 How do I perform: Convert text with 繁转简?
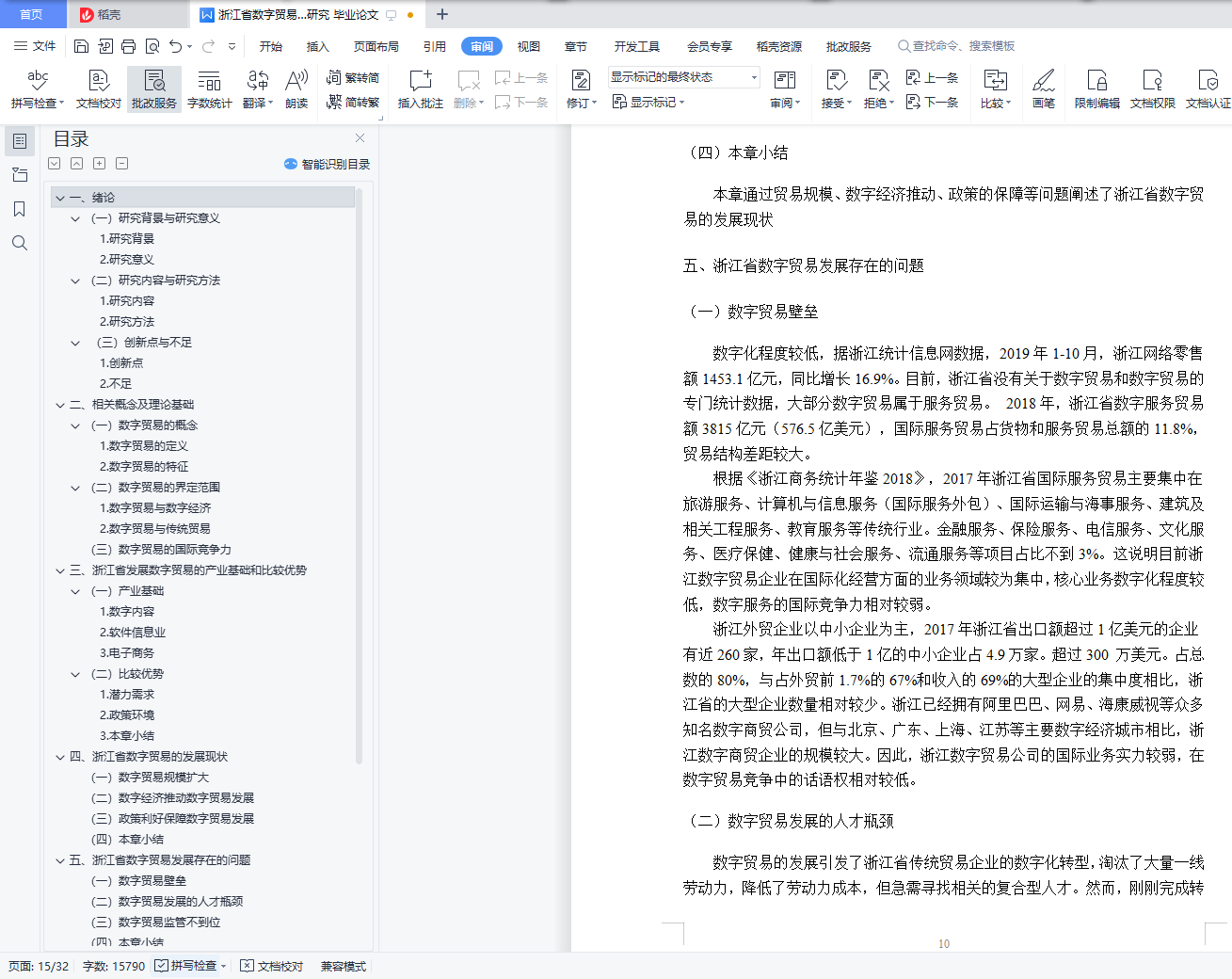tap(353, 78)
